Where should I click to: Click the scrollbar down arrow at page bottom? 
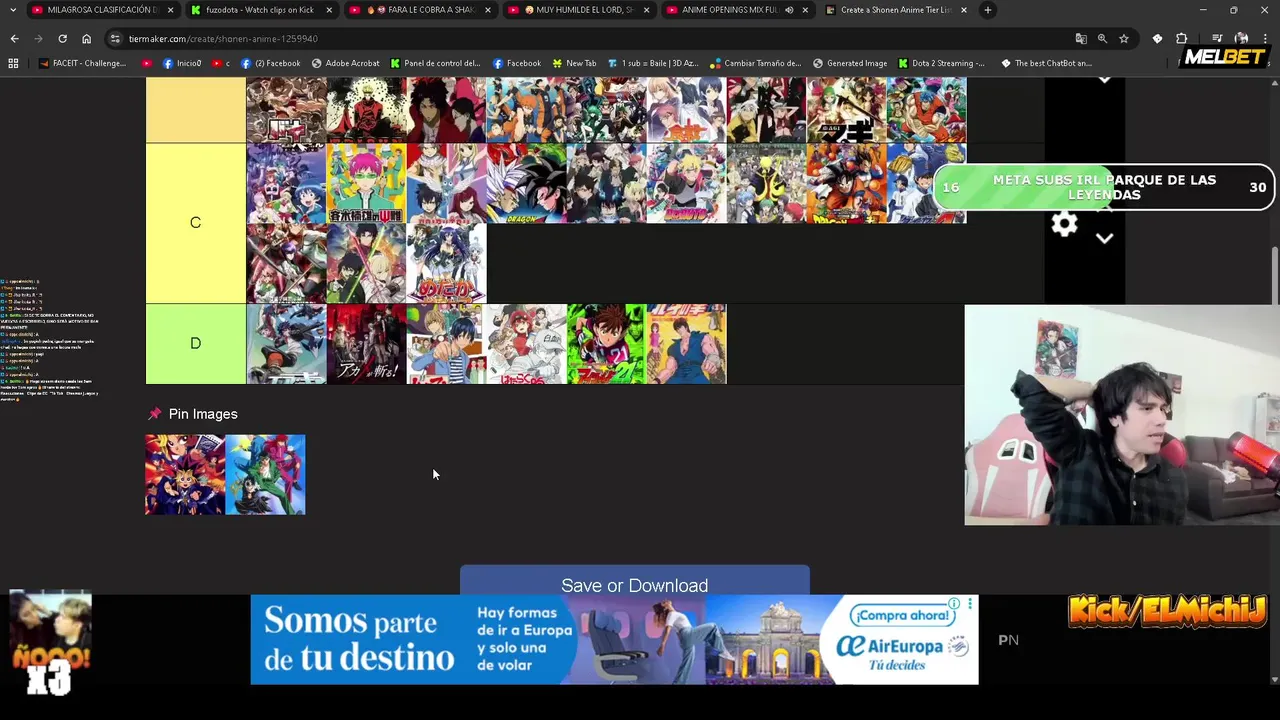click(1274, 680)
